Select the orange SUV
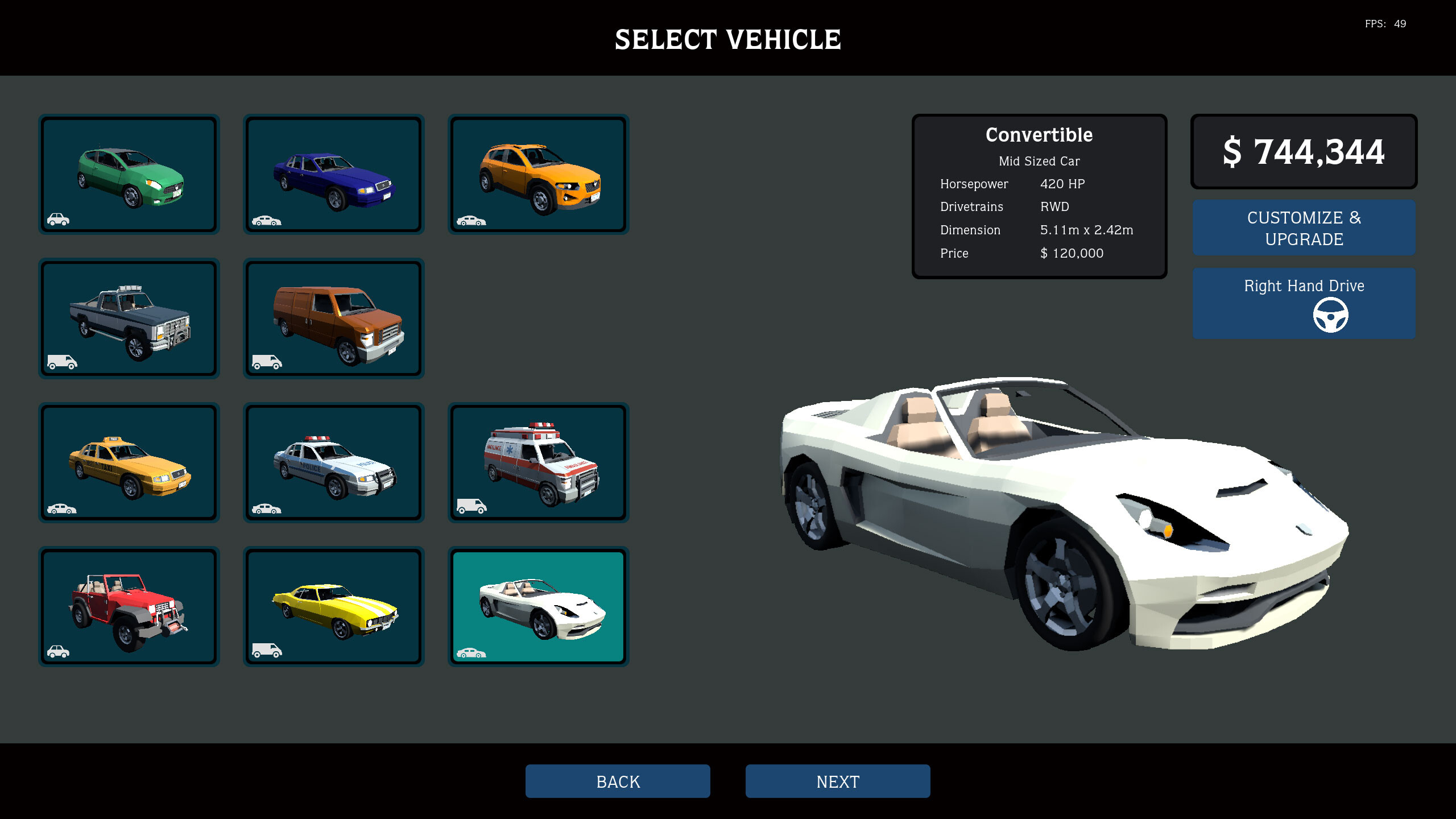The height and width of the screenshot is (819, 1456). coord(539,175)
